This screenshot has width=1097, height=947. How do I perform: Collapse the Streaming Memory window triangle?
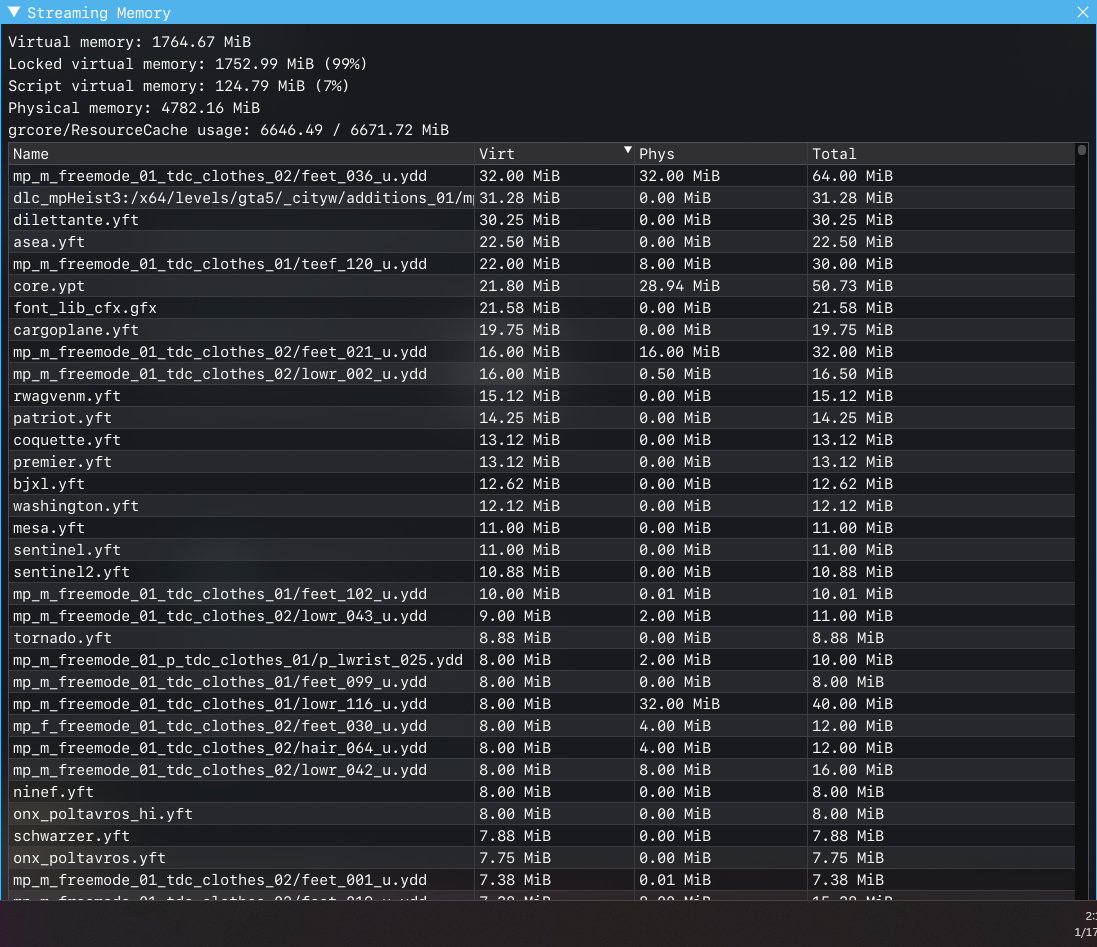coord(13,12)
